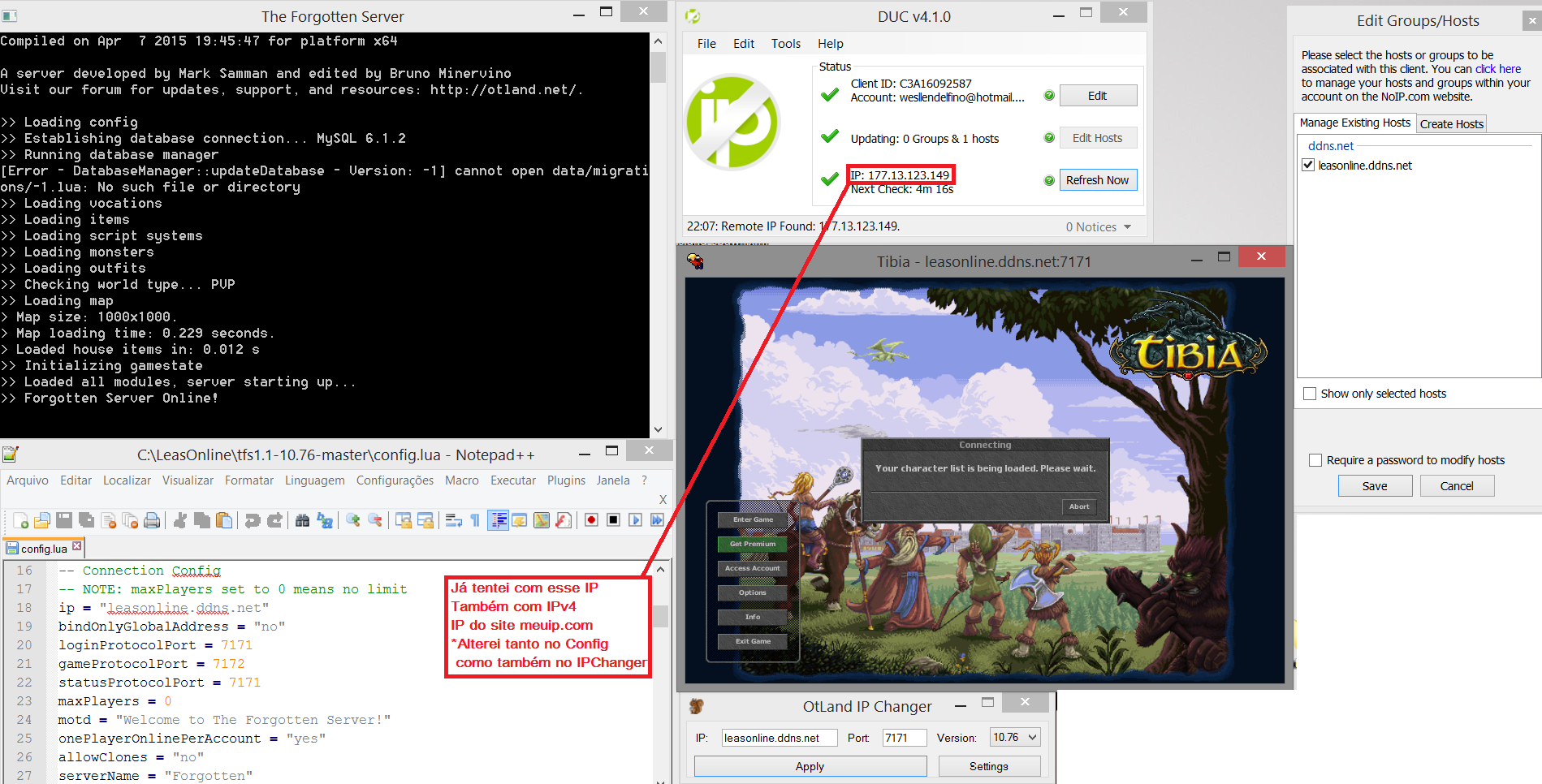Click Apply in OtLand IP Changer
This screenshot has width=1542, height=784.
coord(810,766)
